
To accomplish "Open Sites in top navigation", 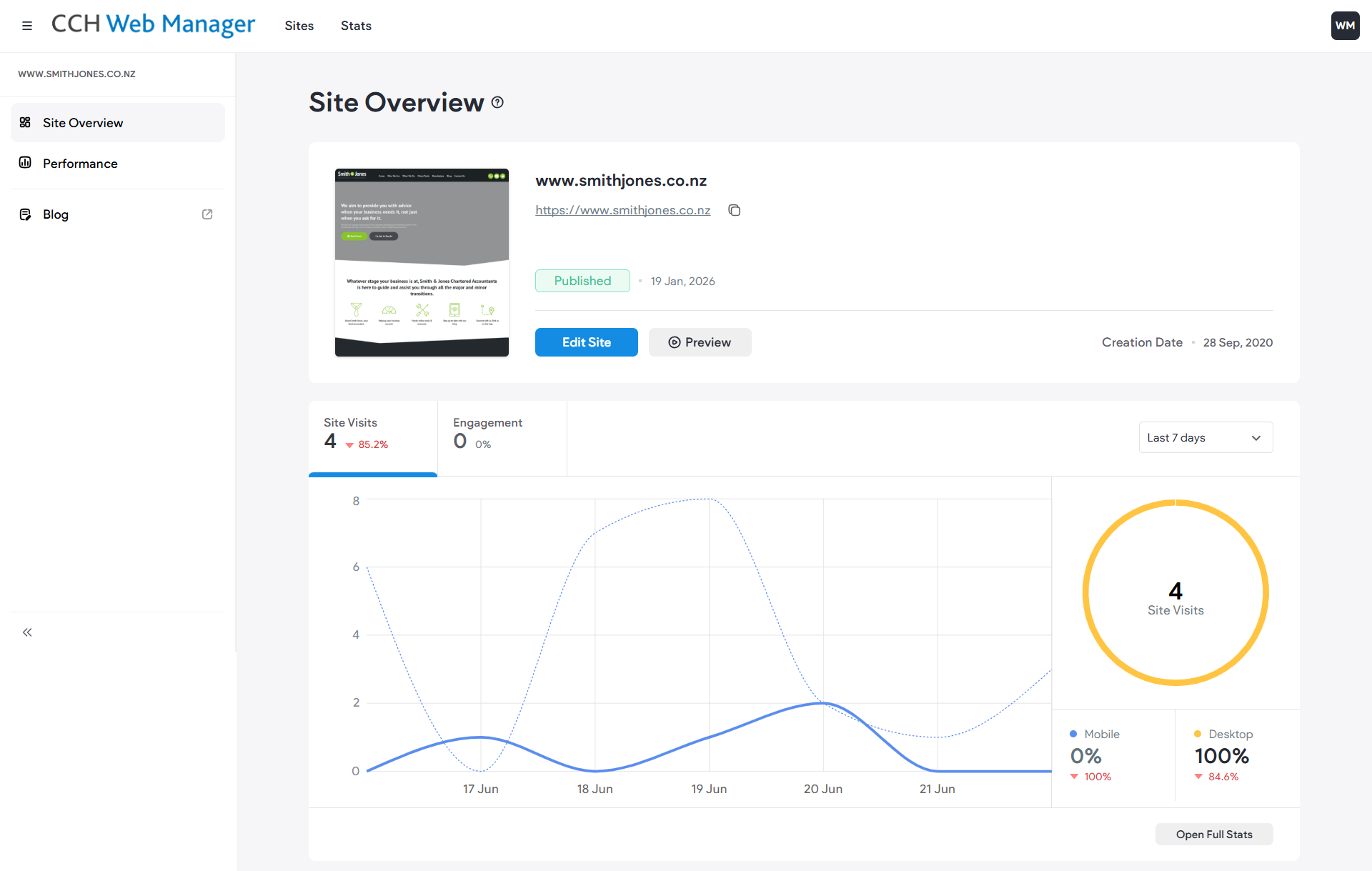I will coord(299,26).
